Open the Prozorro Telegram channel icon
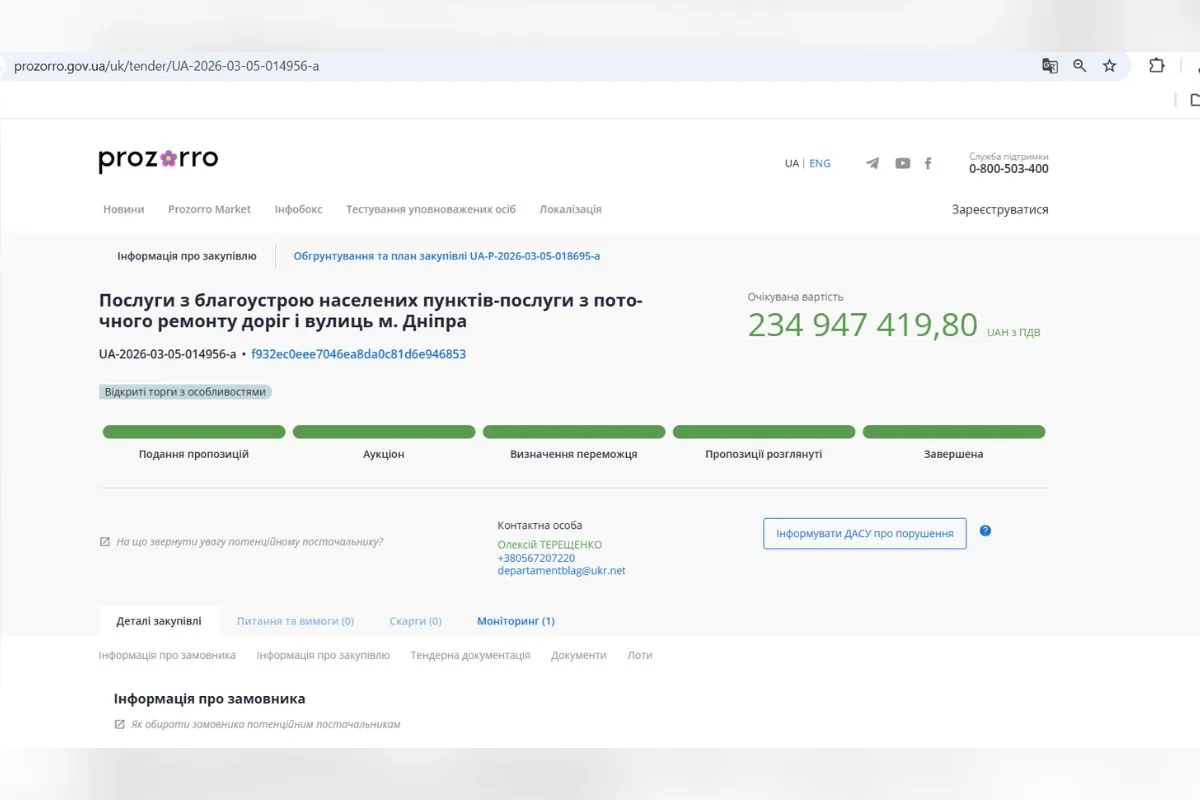Screen dimensions: 1200x800 [872, 162]
